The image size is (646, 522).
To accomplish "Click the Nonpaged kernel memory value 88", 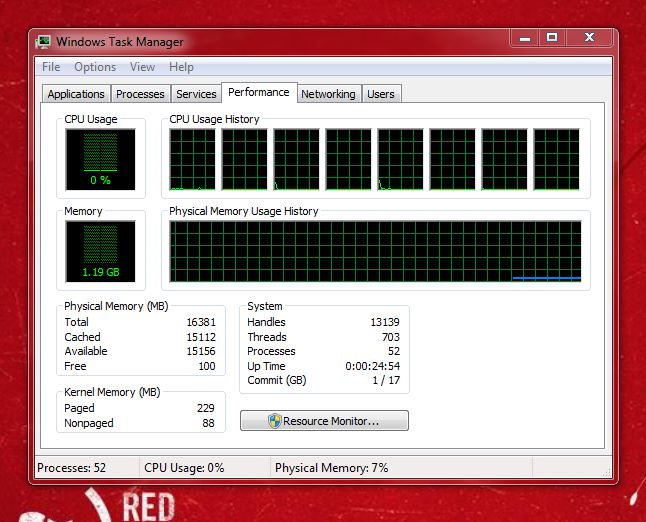I will click(208, 423).
